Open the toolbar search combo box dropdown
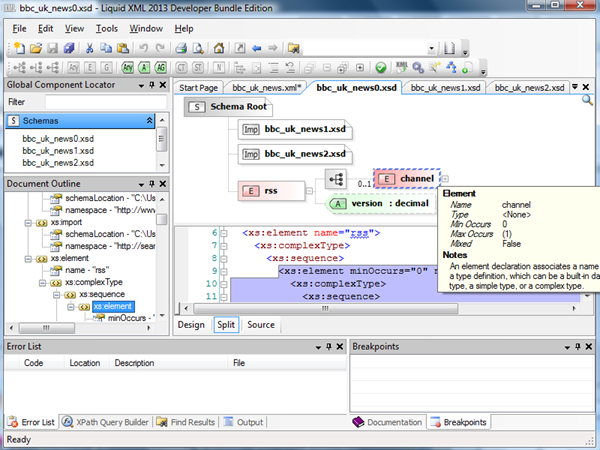Screen dimensions: 600x450 431,49
